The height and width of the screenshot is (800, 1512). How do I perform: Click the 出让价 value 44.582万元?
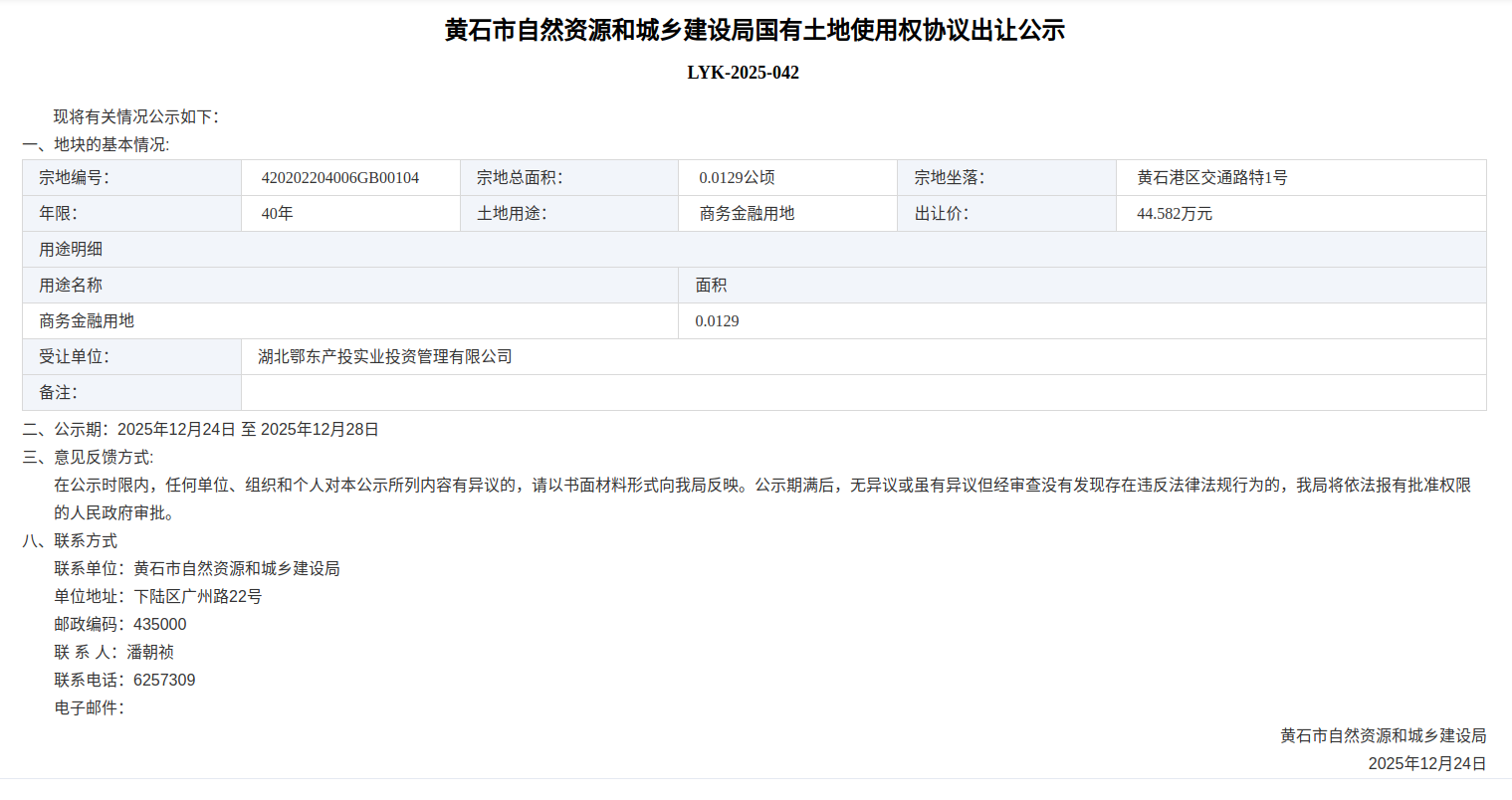point(1175,214)
